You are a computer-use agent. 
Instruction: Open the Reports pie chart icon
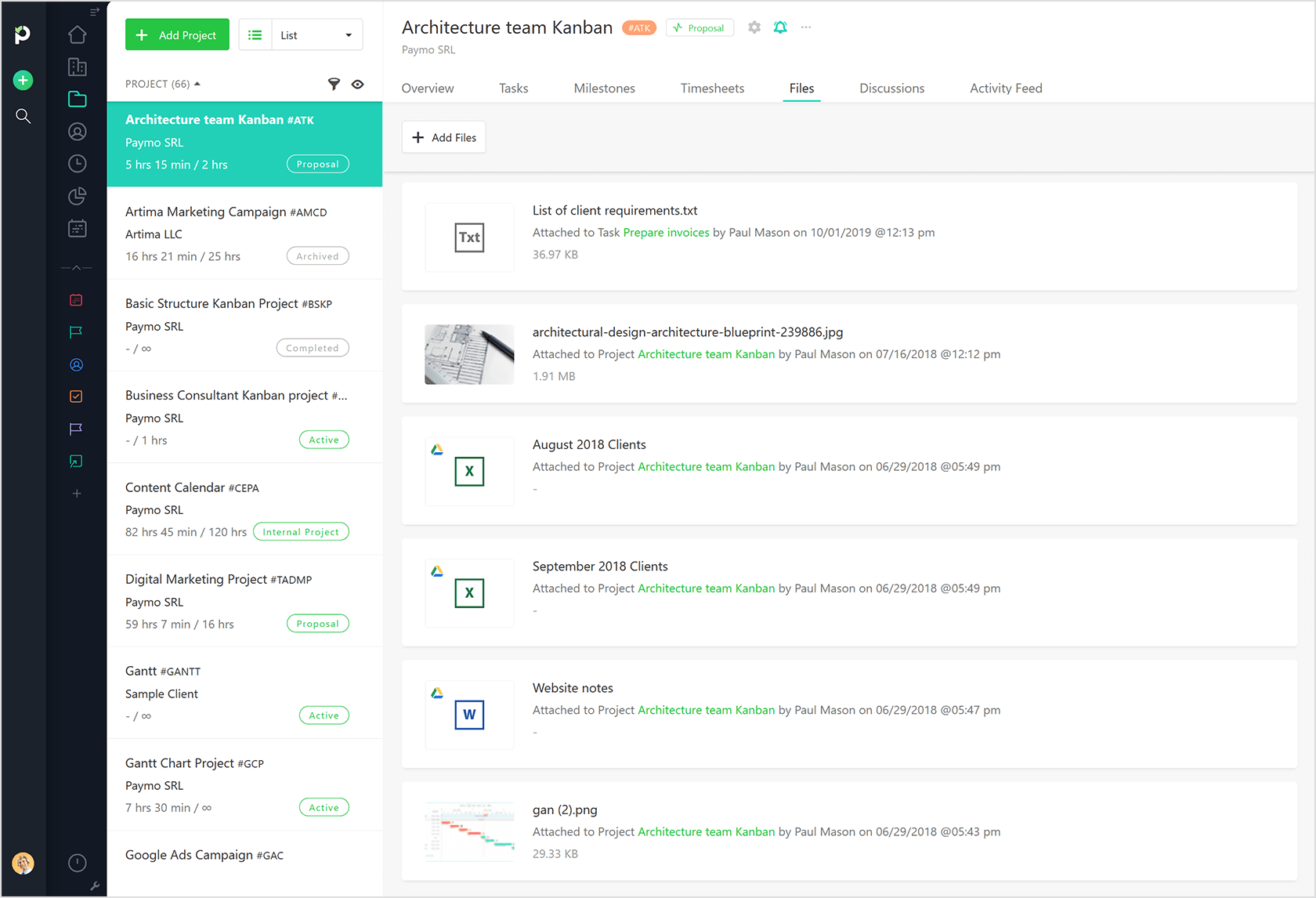tap(77, 197)
